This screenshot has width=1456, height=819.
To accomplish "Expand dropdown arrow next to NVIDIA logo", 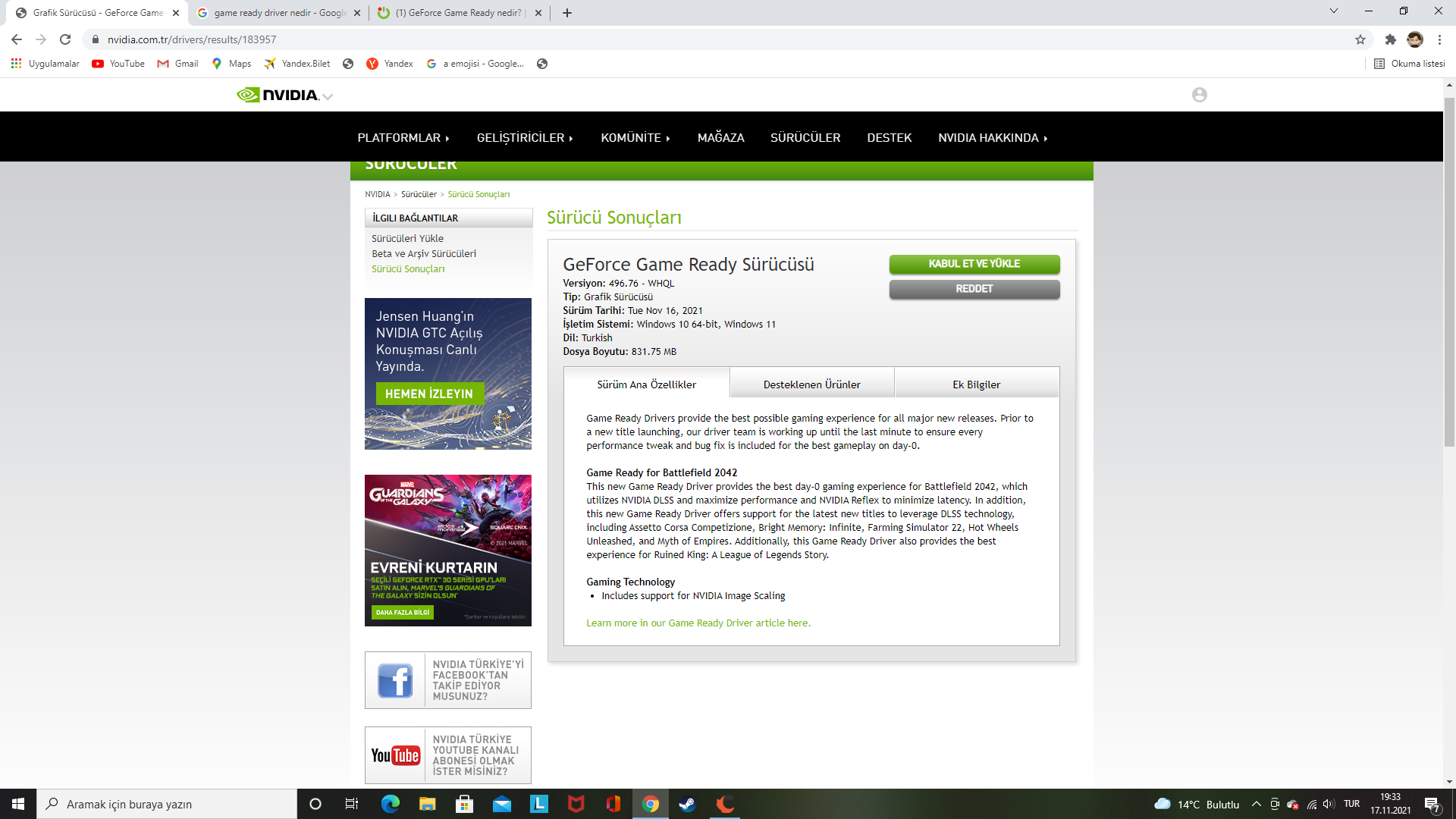I will tap(328, 96).
